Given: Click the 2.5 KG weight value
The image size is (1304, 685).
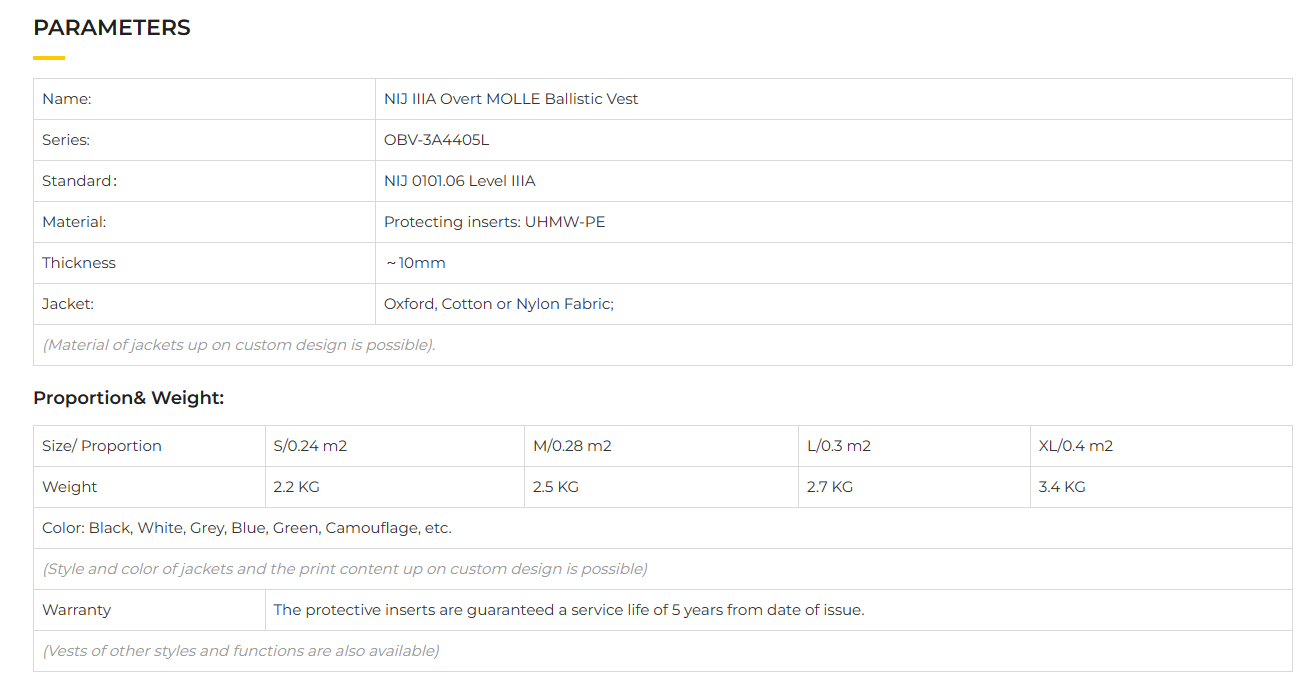Looking at the screenshot, I should click(556, 487).
